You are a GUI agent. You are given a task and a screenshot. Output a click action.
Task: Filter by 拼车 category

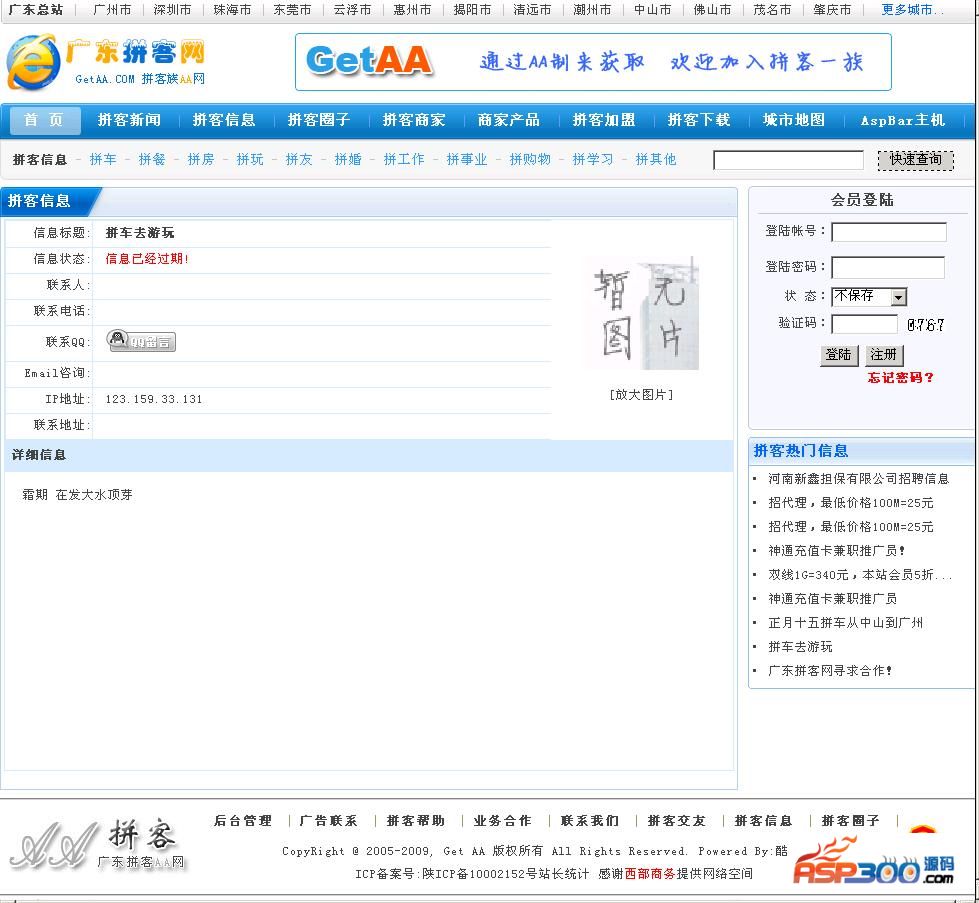point(103,159)
